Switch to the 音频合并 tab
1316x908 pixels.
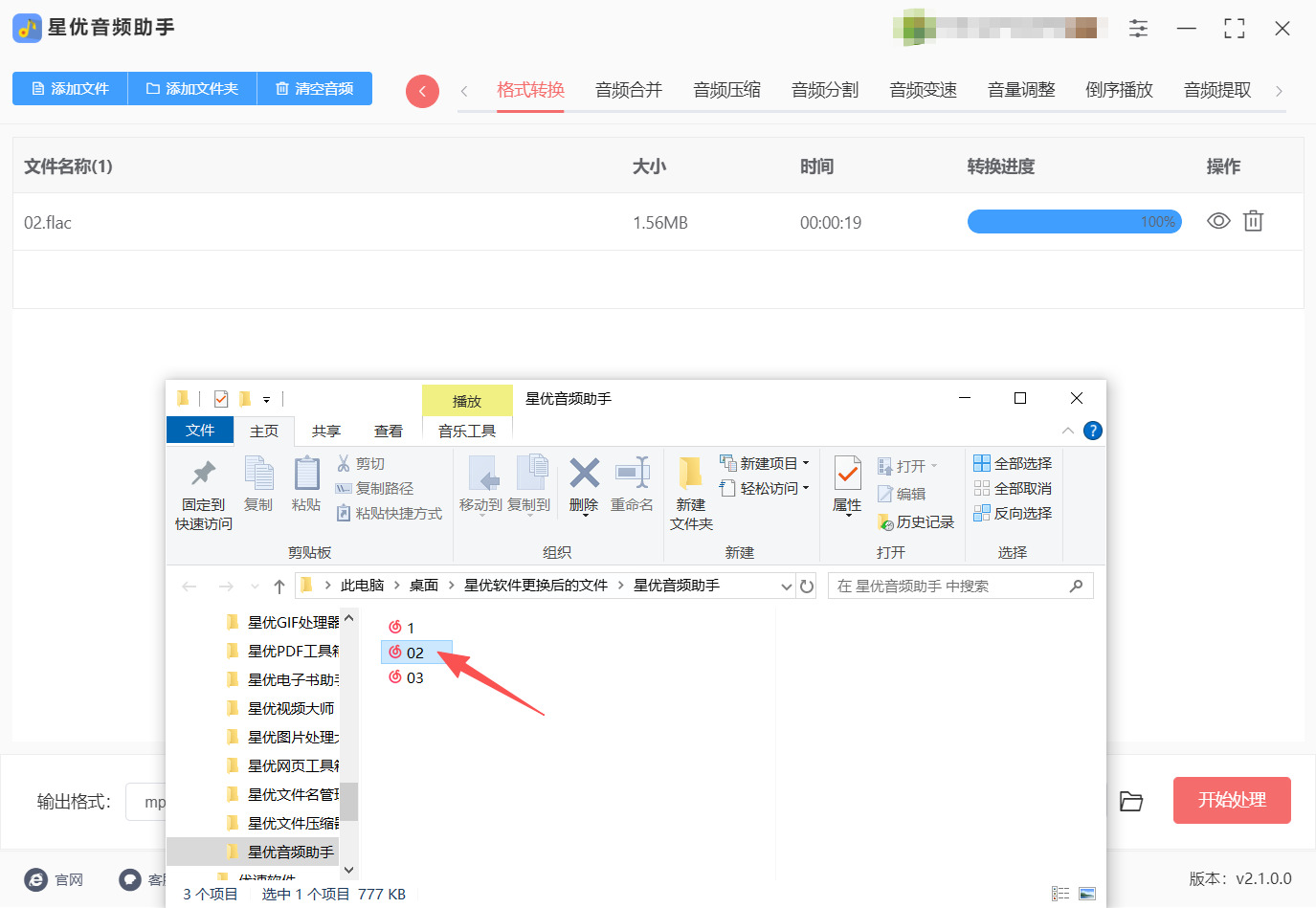(629, 90)
